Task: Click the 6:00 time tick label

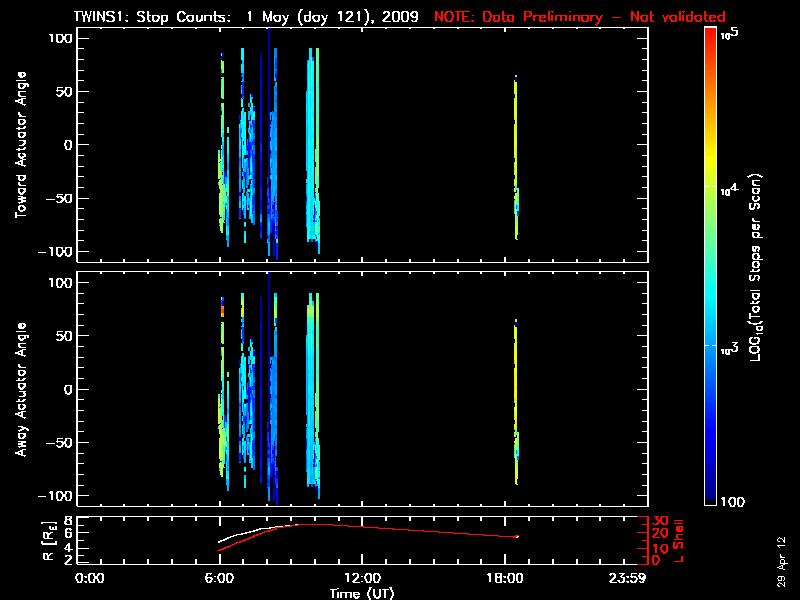Action: click(219, 578)
